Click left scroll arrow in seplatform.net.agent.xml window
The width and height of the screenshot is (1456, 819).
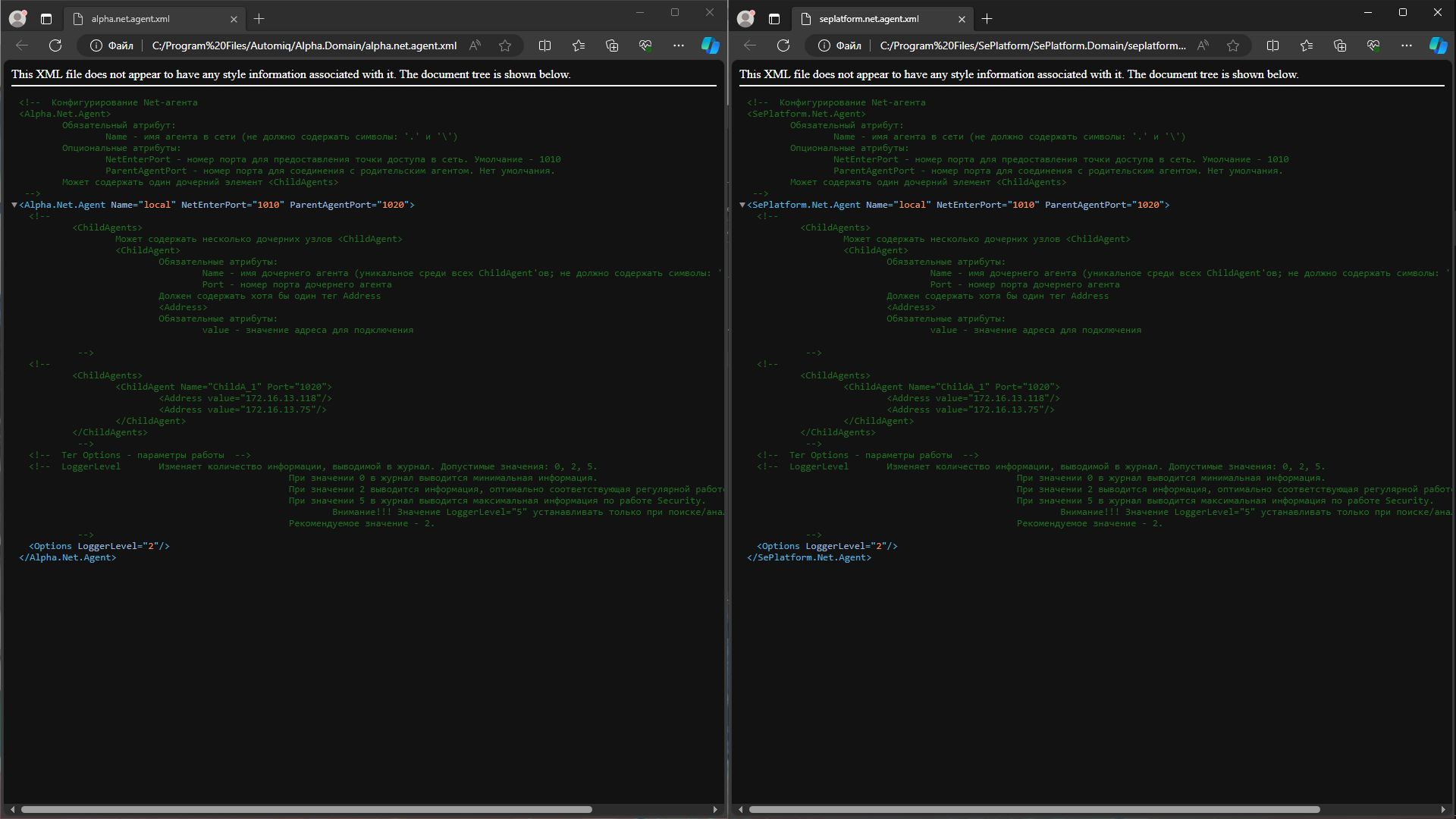point(741,809)
